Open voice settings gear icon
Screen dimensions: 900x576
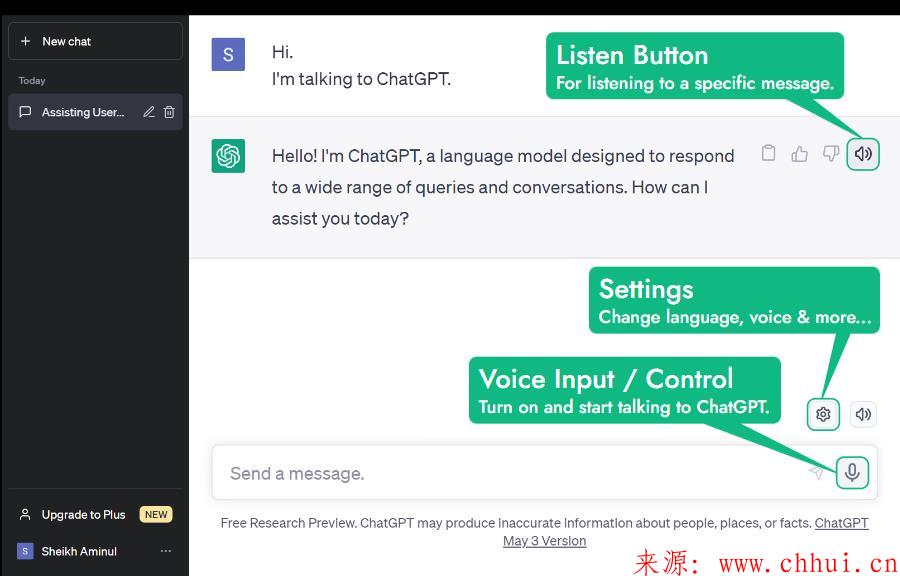coord(823,414)
